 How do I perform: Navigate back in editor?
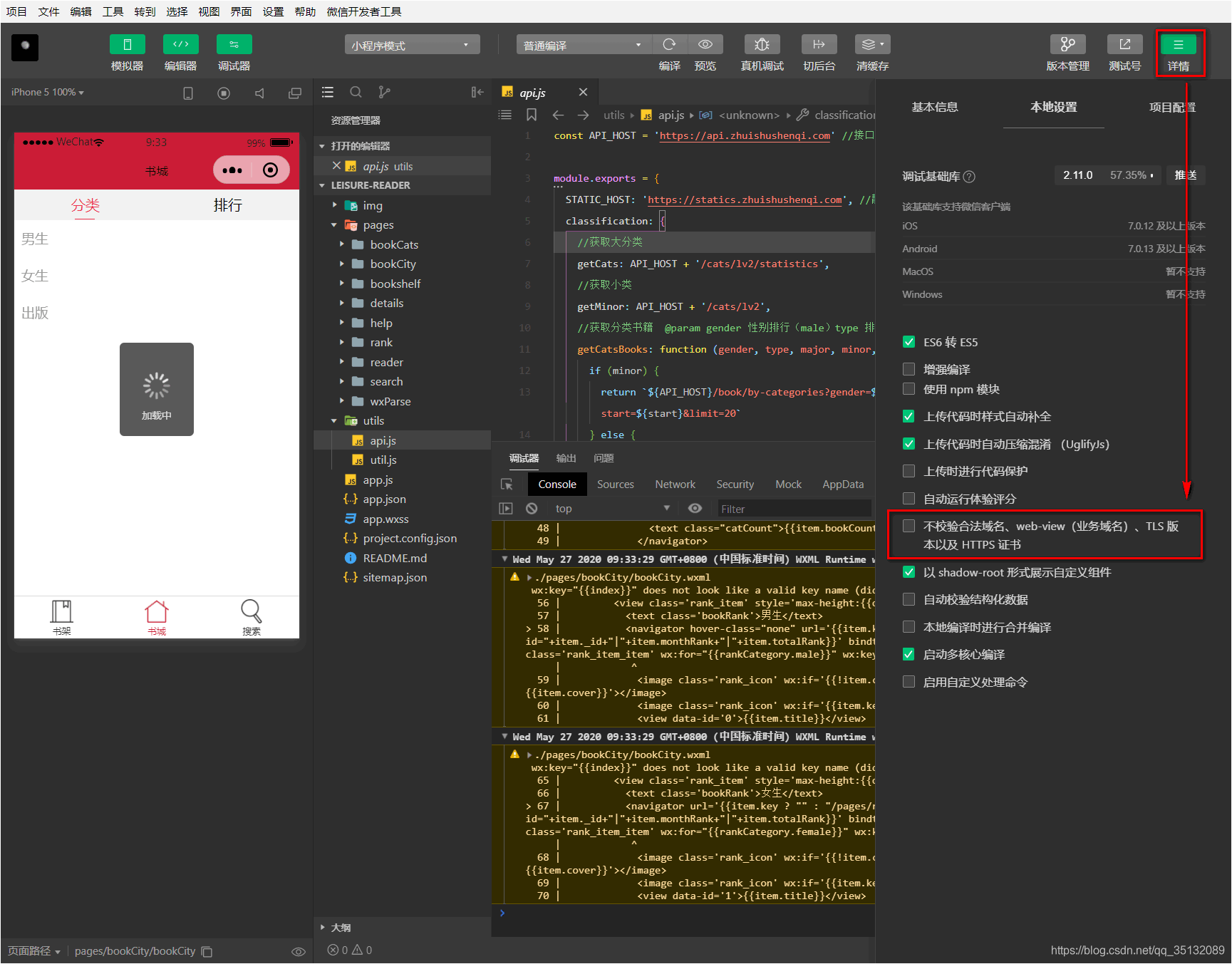pyautogui.click(x=558, y=115)
